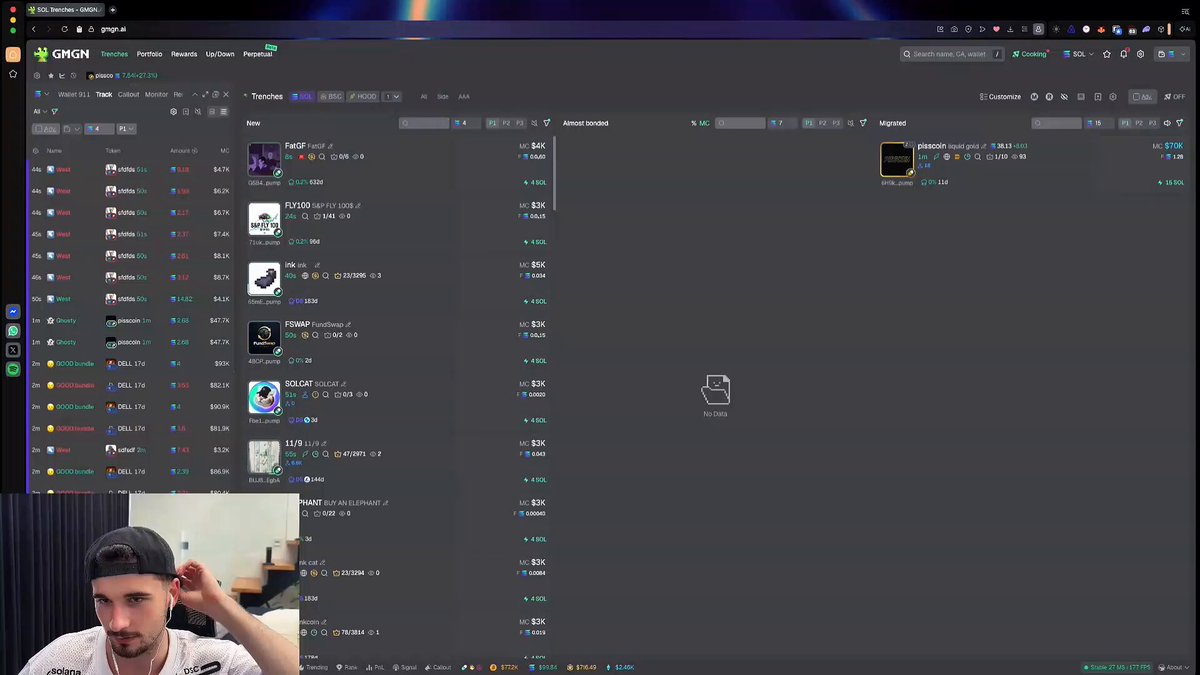Click the copy icon next to FLY100 name
The width and height of the screenshot is (1200, 675).
(x=358, y=206)
